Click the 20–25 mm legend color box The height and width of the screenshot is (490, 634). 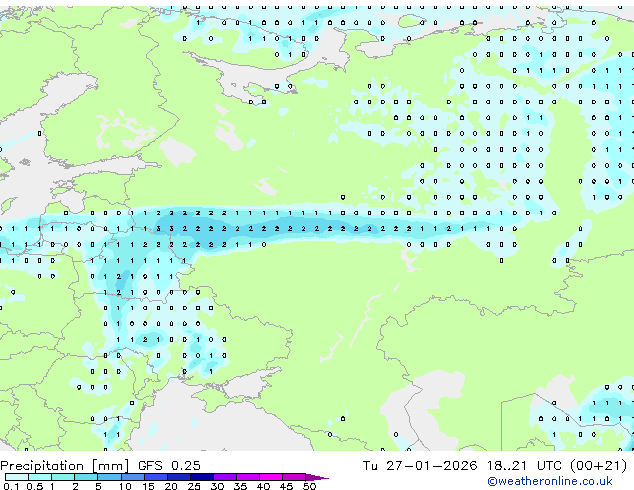tap(179, 477)
